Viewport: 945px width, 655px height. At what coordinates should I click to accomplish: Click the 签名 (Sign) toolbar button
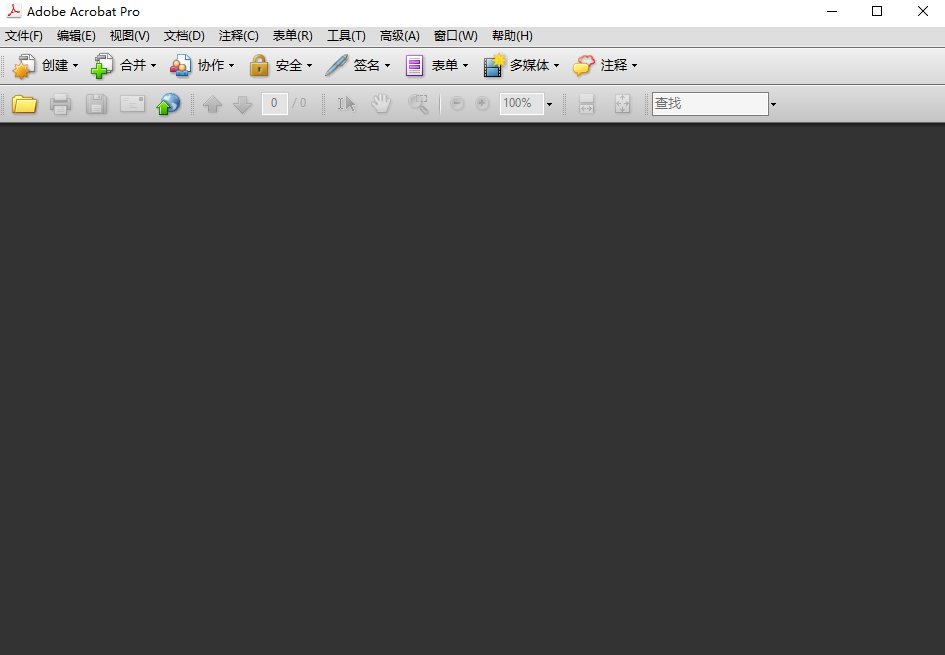[x=358, y=66]
